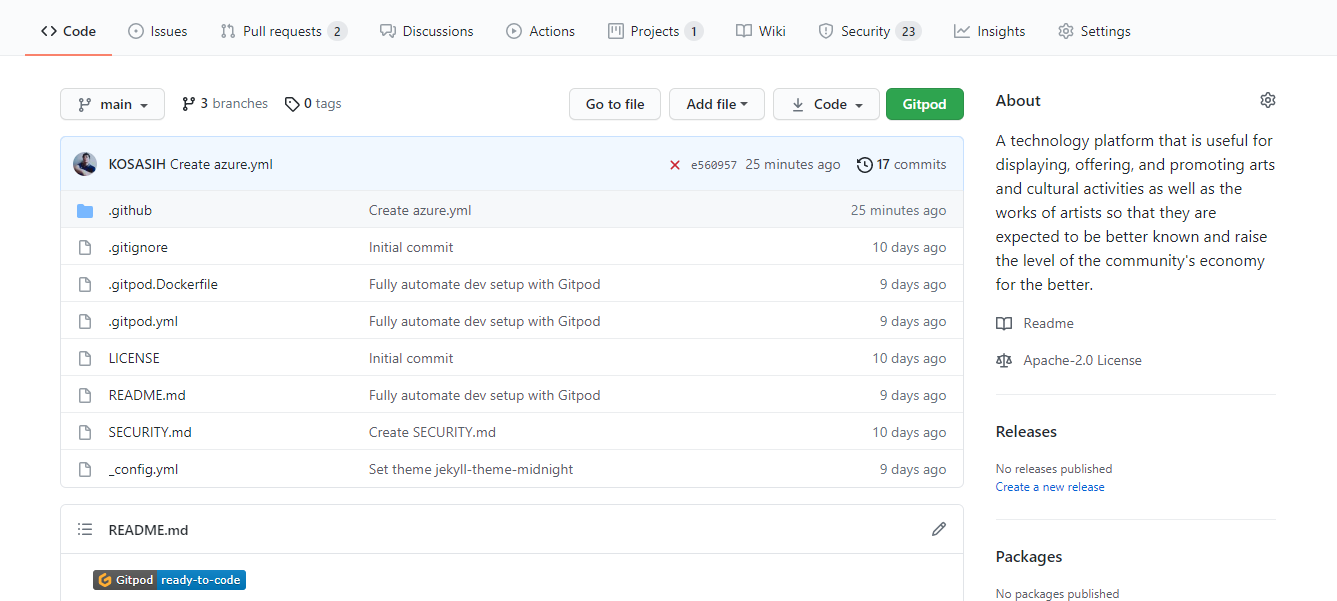Click the tags icon showing 0 tags
This screenshot has width=1337, height=601.
(292, 104)
